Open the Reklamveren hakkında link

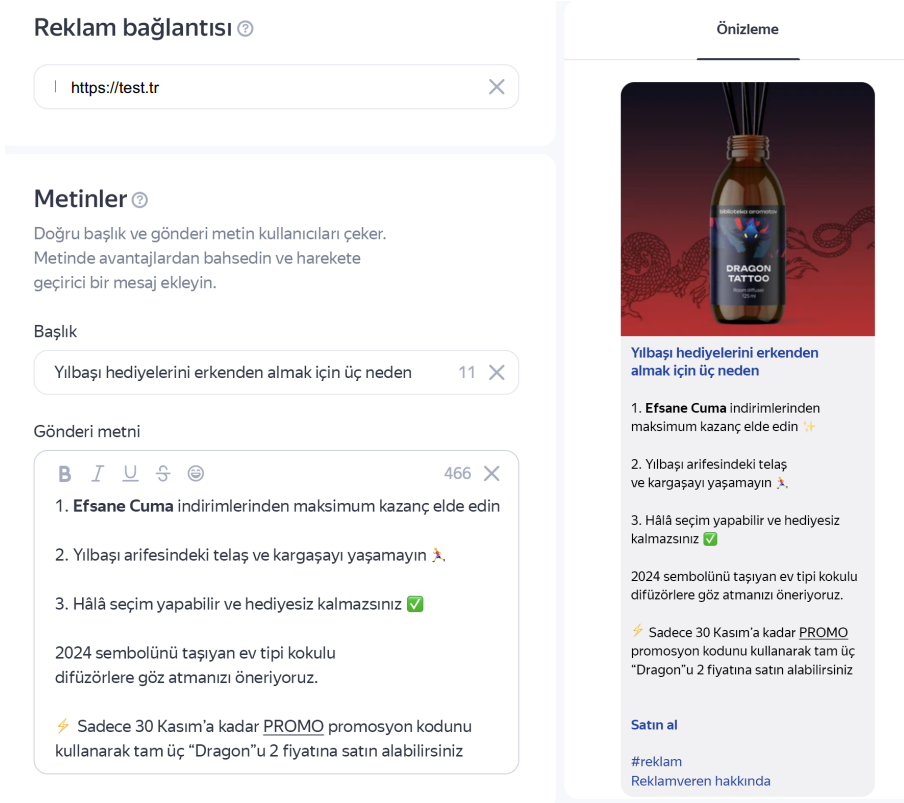700,781
